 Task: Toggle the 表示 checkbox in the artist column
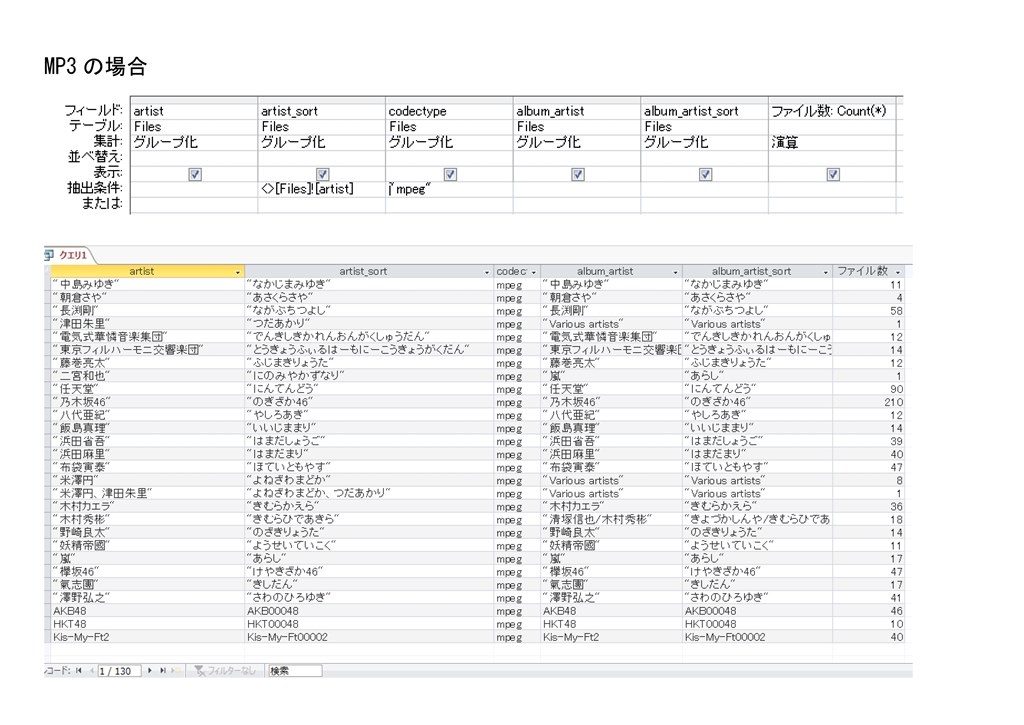tap(195, 174)
